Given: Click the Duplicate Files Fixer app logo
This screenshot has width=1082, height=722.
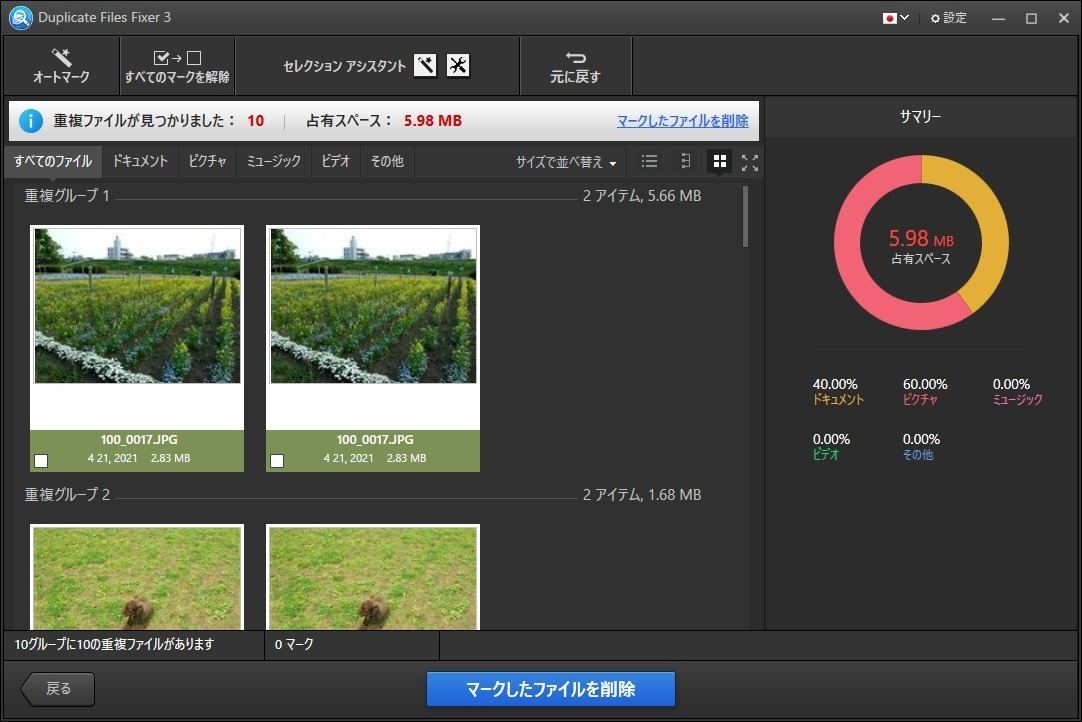Looking at the screenshot, I should tap(20, 17).
